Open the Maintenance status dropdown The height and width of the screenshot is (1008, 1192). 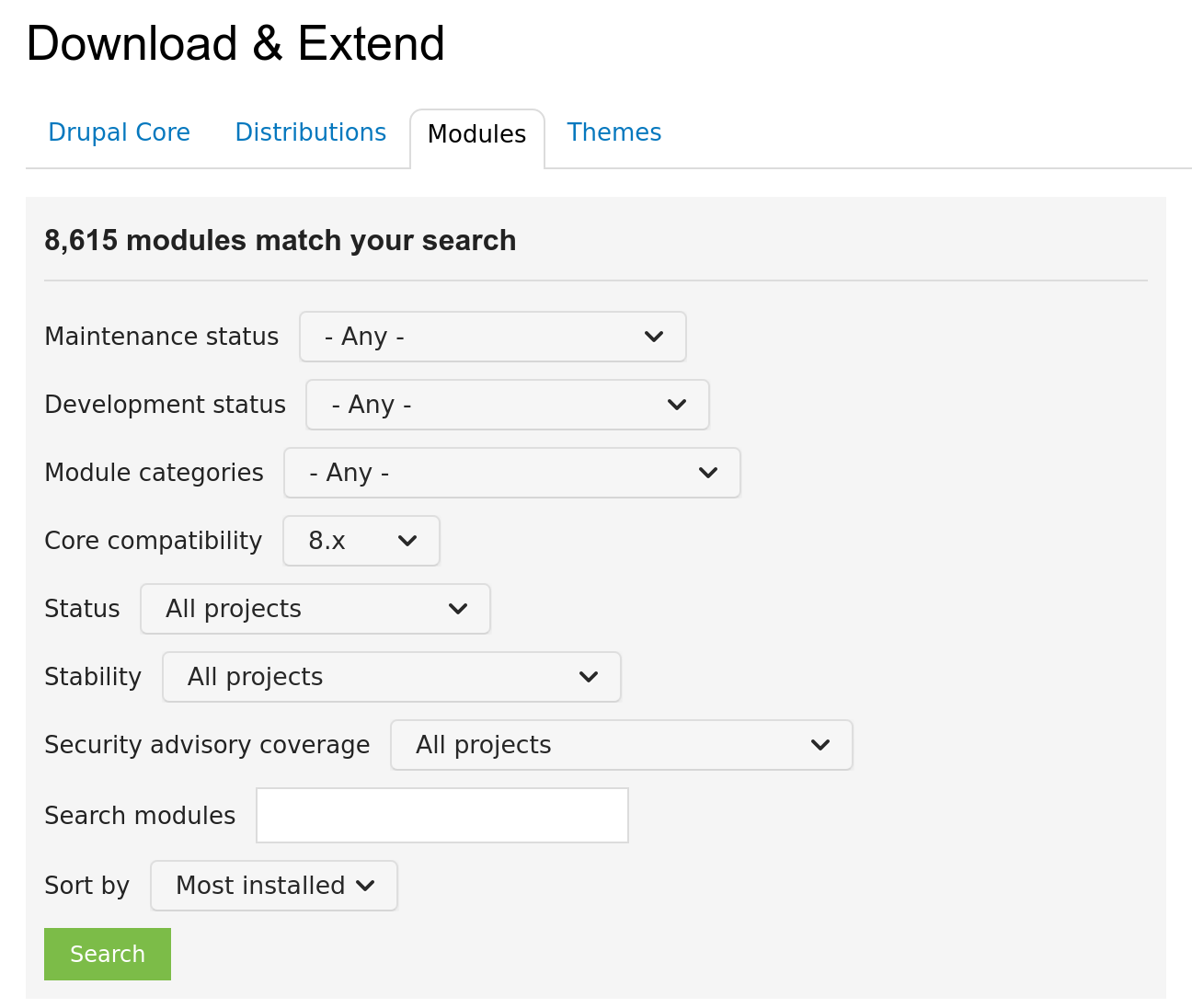tap(492, 337)
